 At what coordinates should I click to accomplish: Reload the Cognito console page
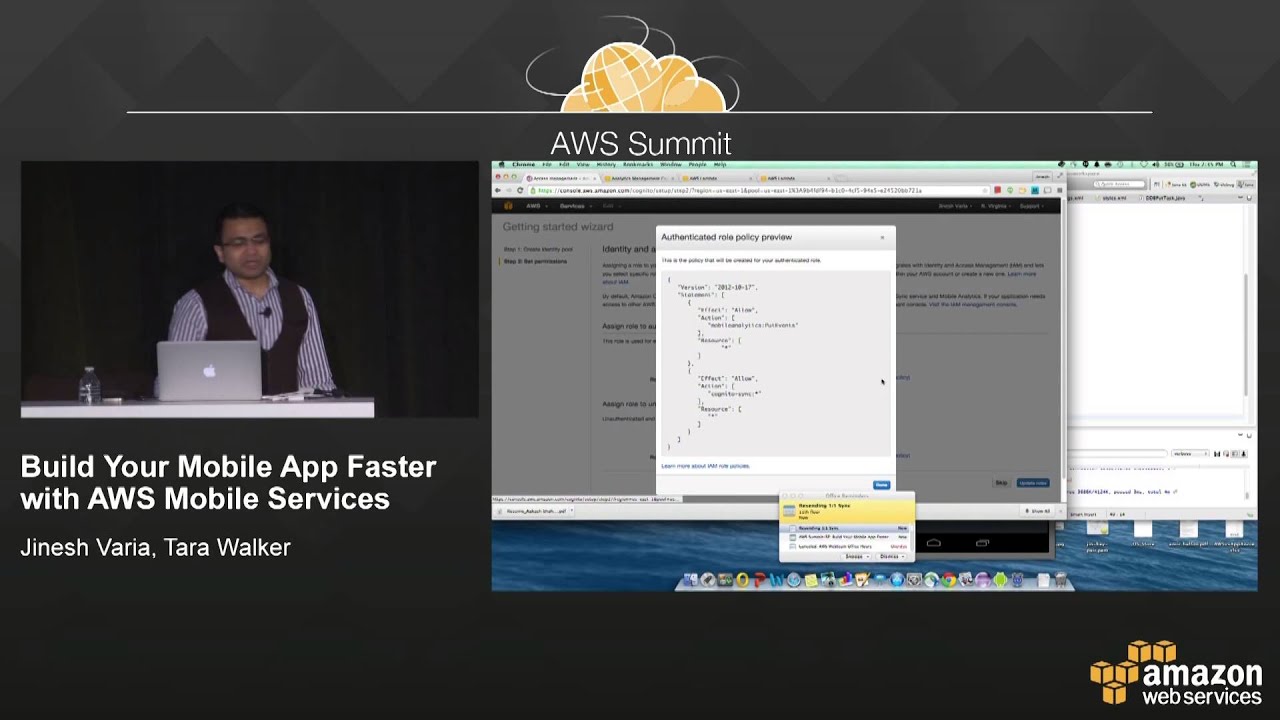pos(520,190)
